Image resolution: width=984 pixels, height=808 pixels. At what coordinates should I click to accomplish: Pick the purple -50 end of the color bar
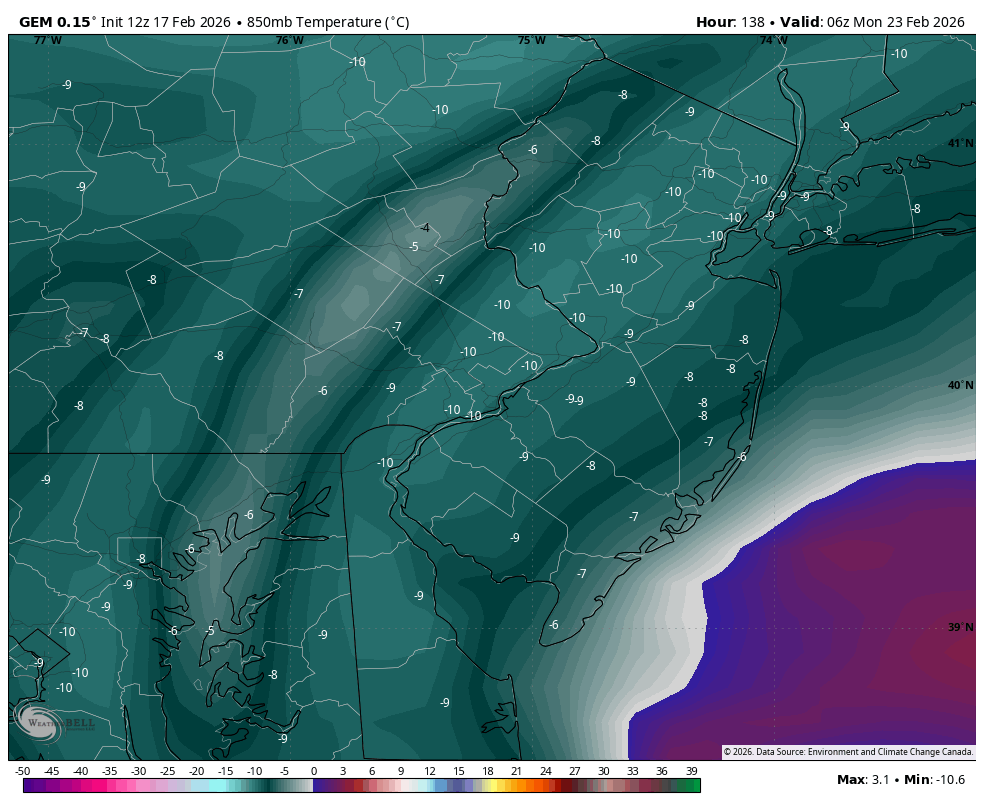[x=26, y=786]
